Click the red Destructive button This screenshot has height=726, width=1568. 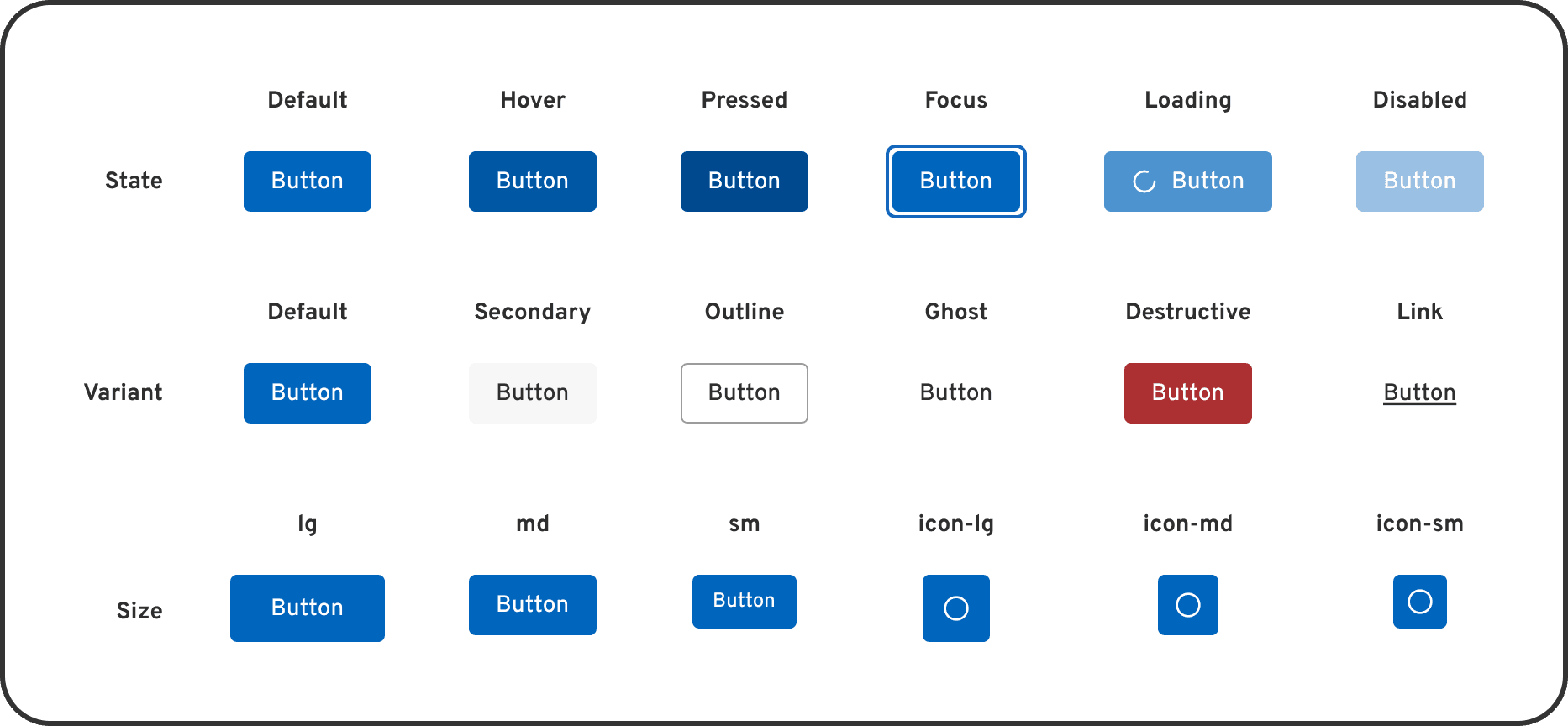pos(1187,392)
